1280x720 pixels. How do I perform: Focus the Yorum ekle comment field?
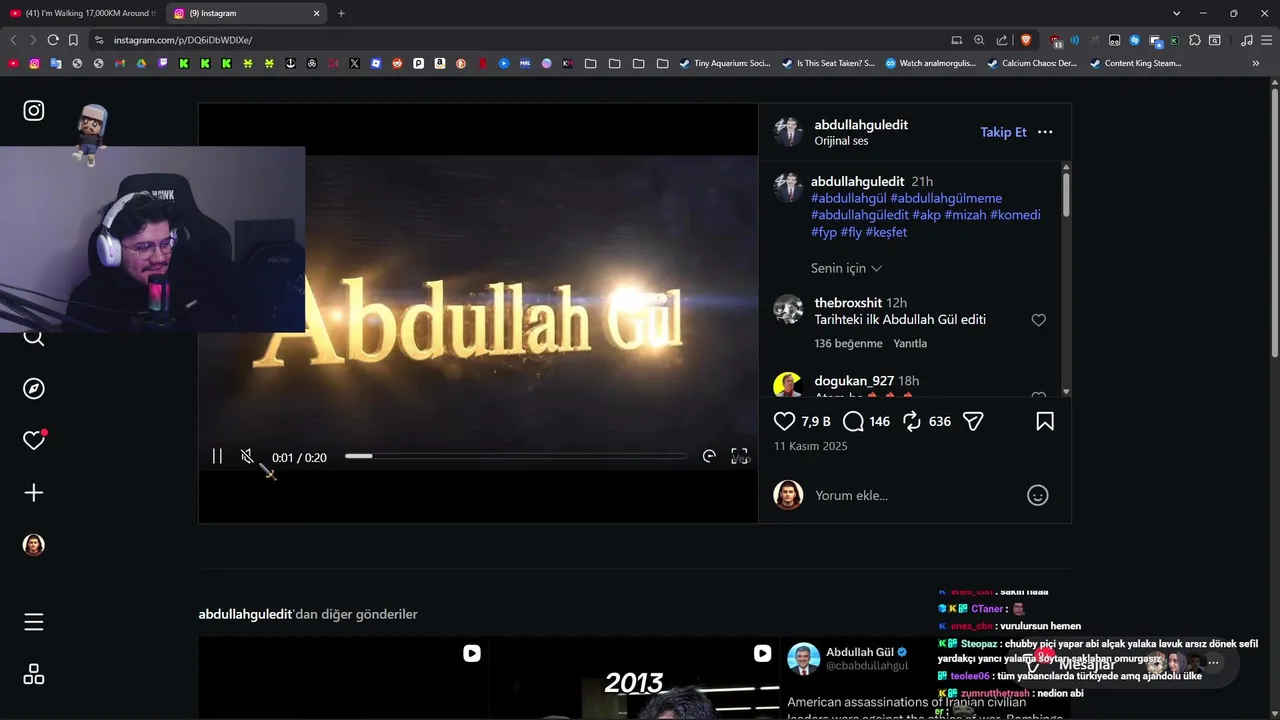[x=915, y=495]
